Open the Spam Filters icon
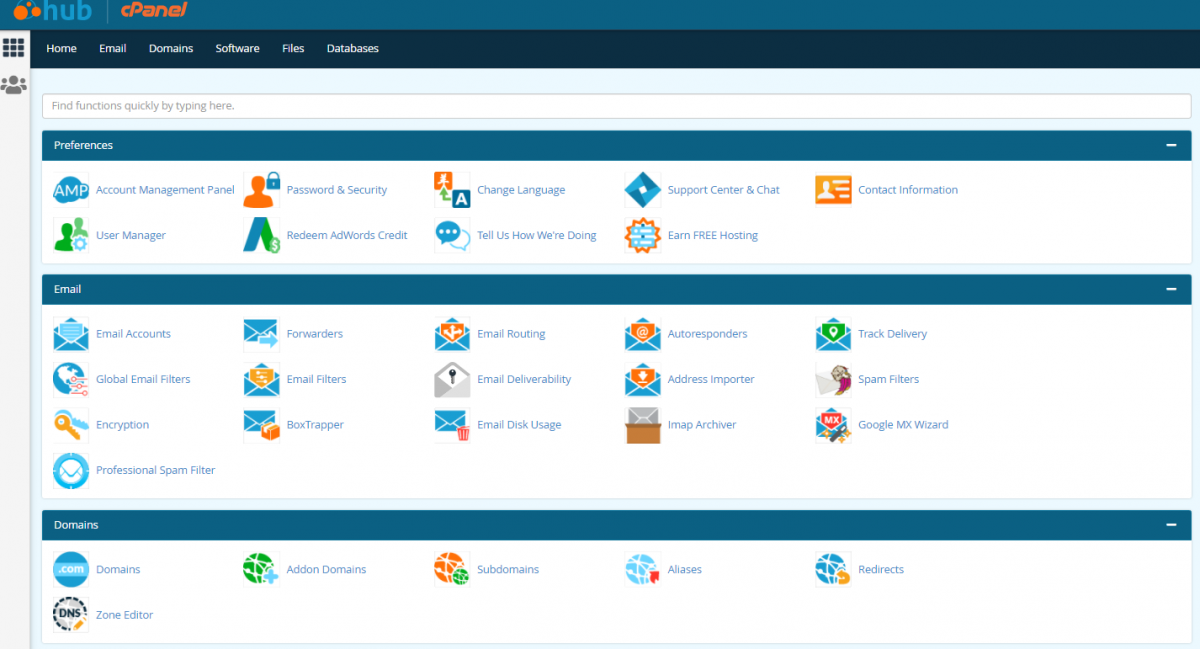The image size is (1200, 649). (x=833, y=380)
